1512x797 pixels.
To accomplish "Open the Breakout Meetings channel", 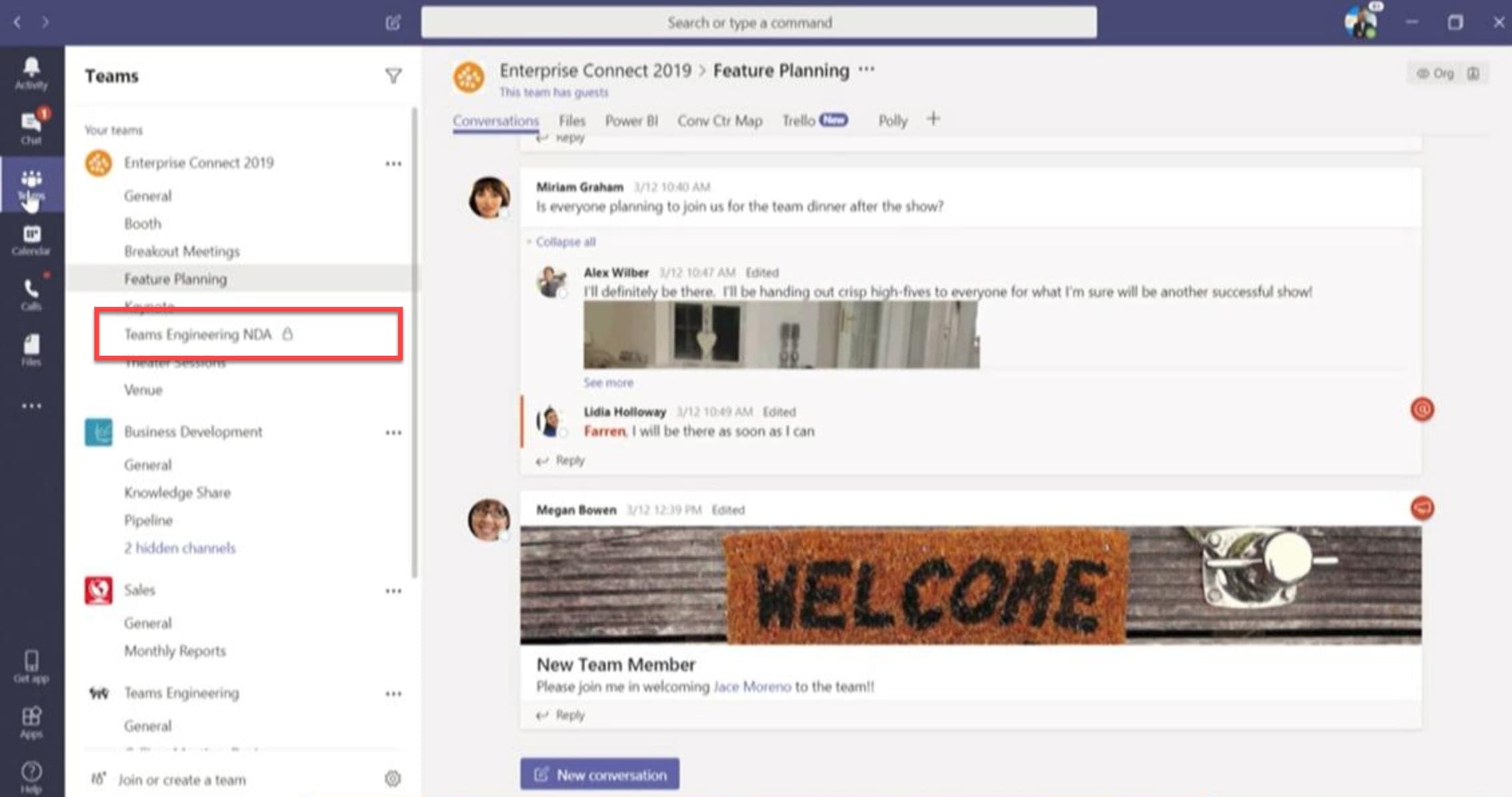I will [182, 251].
